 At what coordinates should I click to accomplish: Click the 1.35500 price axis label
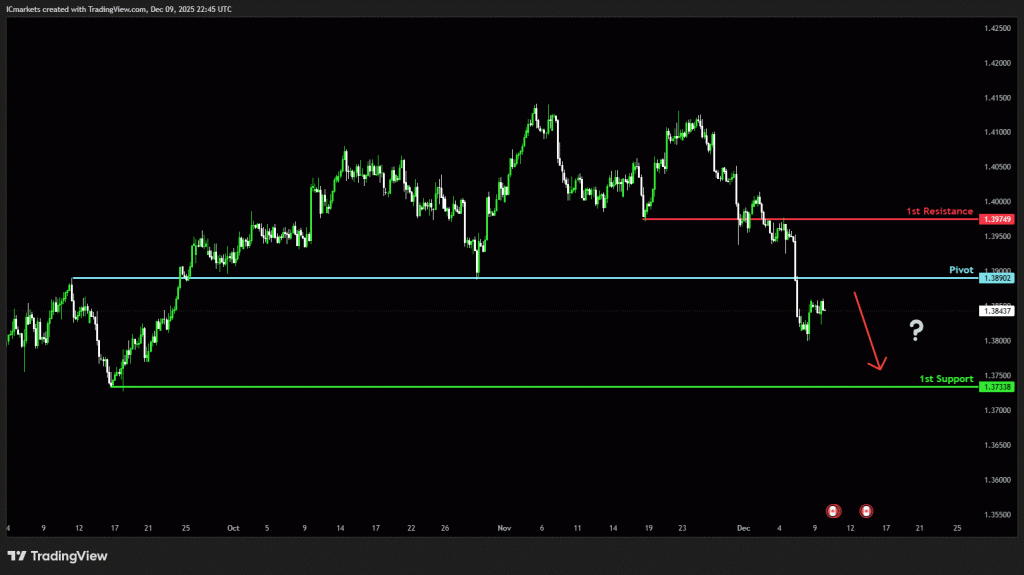tap(997, 515)
